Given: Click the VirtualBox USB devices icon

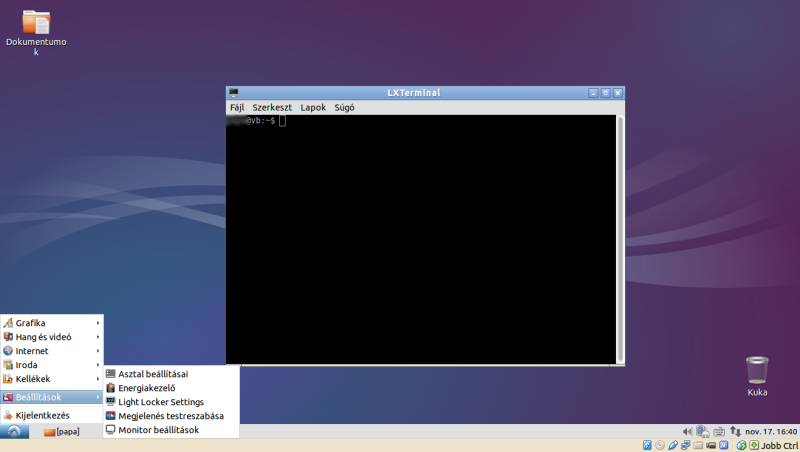Looking at the screenshot, I should coord(672,445).
